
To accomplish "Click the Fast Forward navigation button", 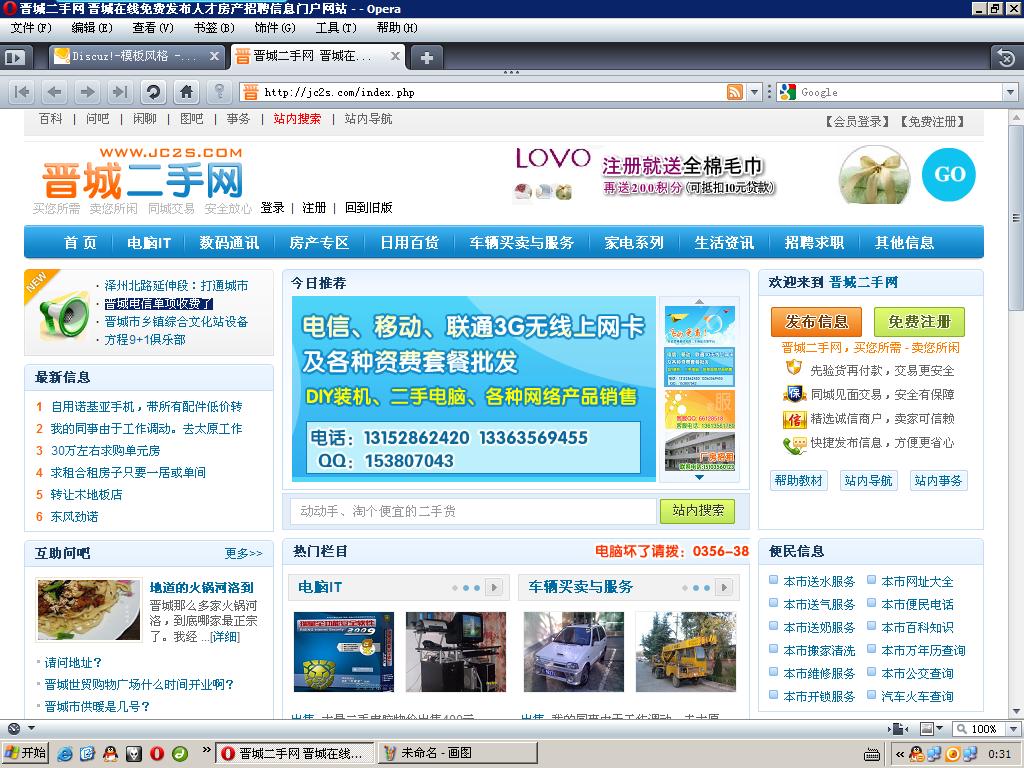I will pyautogui.click(x=120, y=92).
